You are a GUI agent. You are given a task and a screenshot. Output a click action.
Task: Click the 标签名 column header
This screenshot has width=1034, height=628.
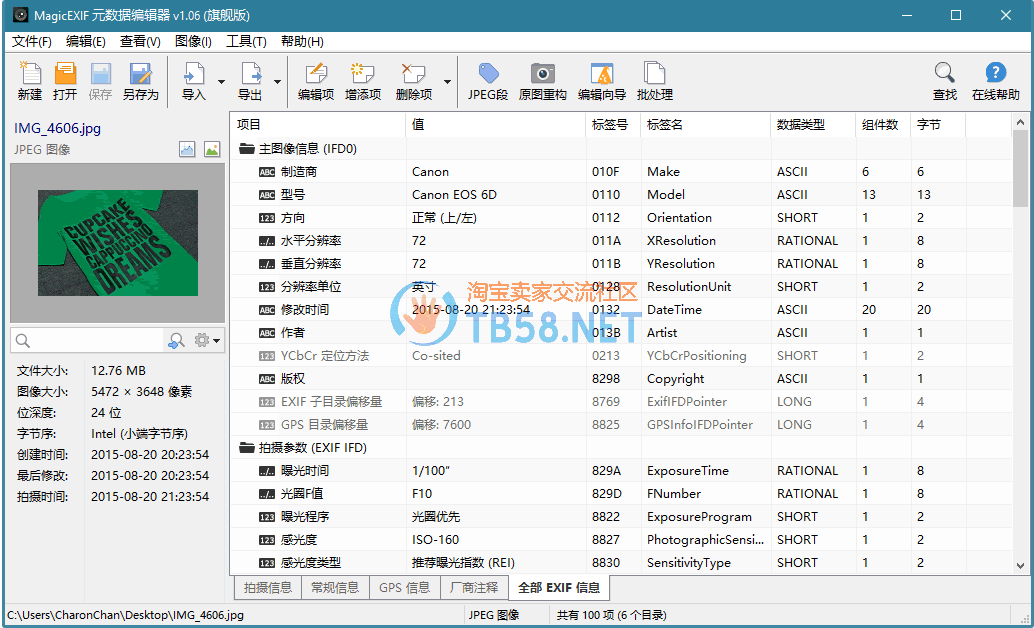(x=704, y=125)
